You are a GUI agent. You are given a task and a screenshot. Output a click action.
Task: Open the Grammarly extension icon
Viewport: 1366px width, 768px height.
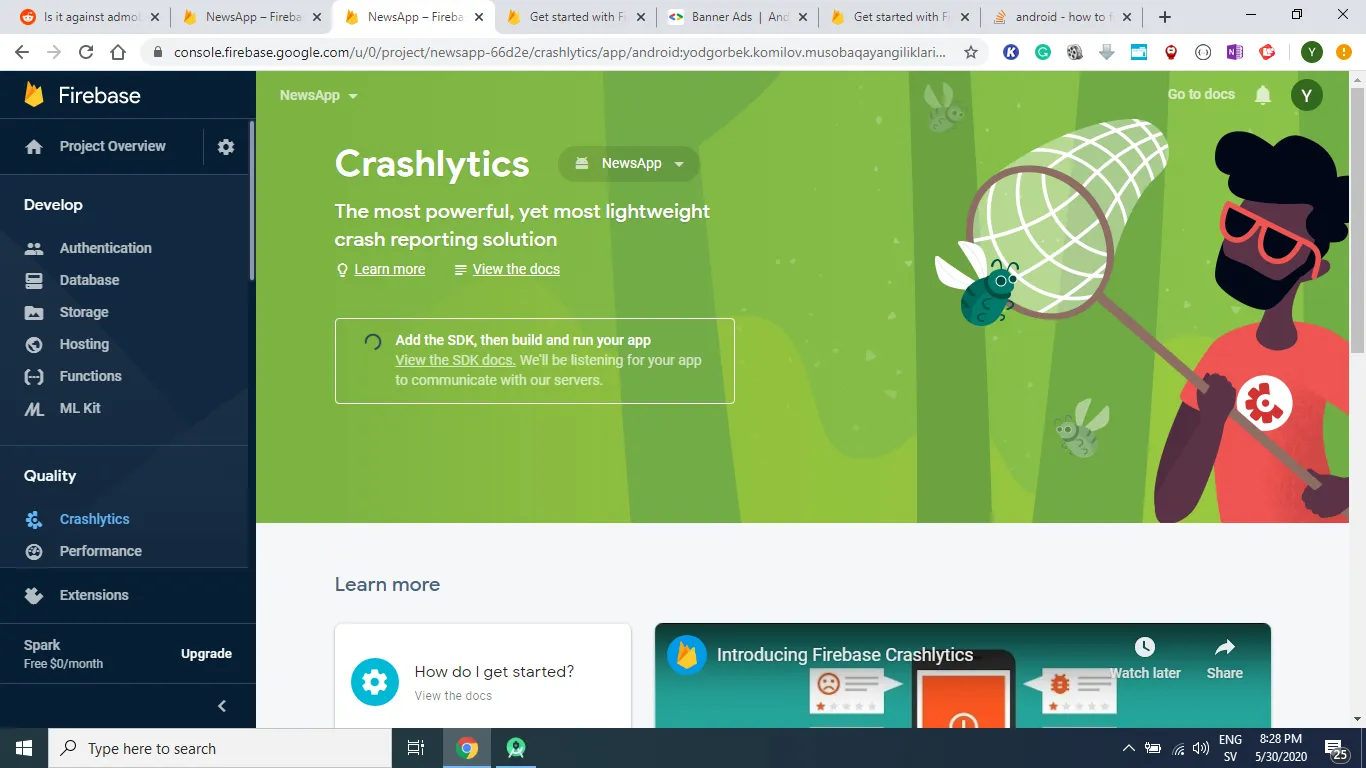pos(1043,53)
